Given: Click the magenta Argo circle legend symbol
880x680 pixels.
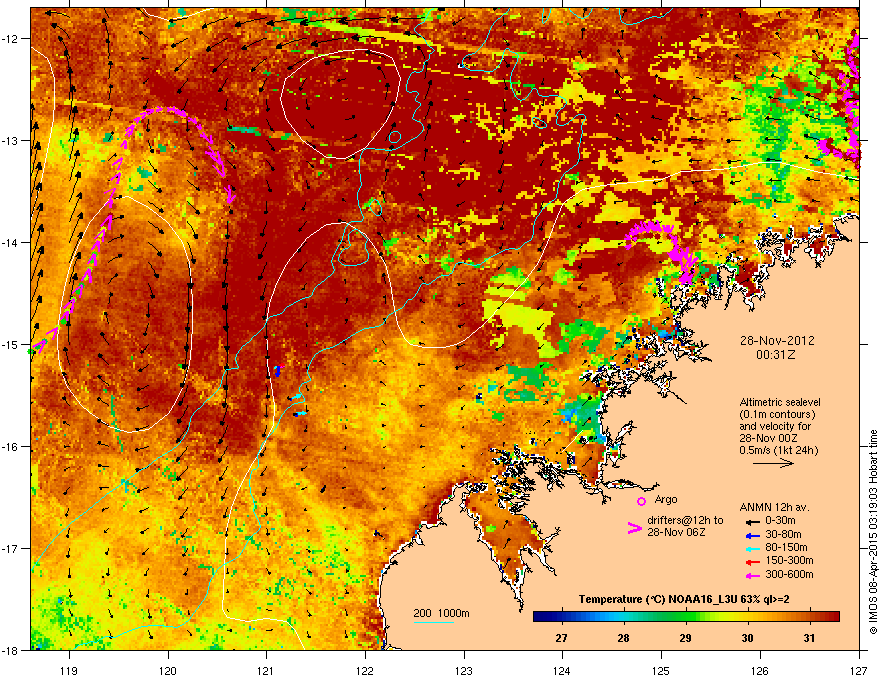Looking at the screenshot, I should [641, 501].
